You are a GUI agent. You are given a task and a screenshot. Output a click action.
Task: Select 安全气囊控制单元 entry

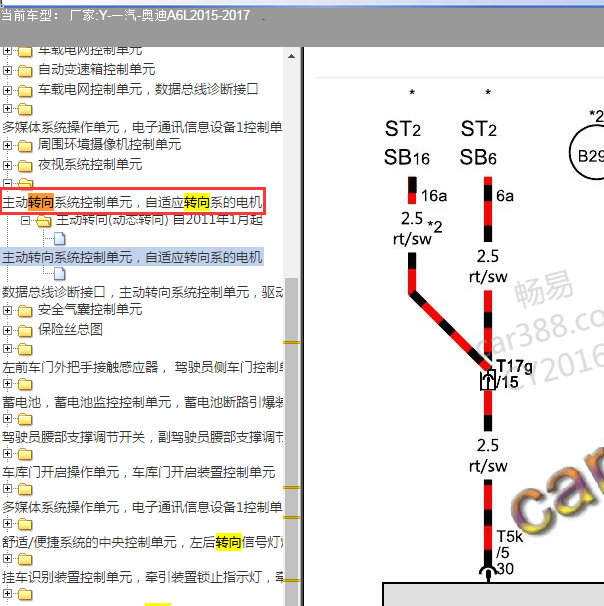click(90, 310)
